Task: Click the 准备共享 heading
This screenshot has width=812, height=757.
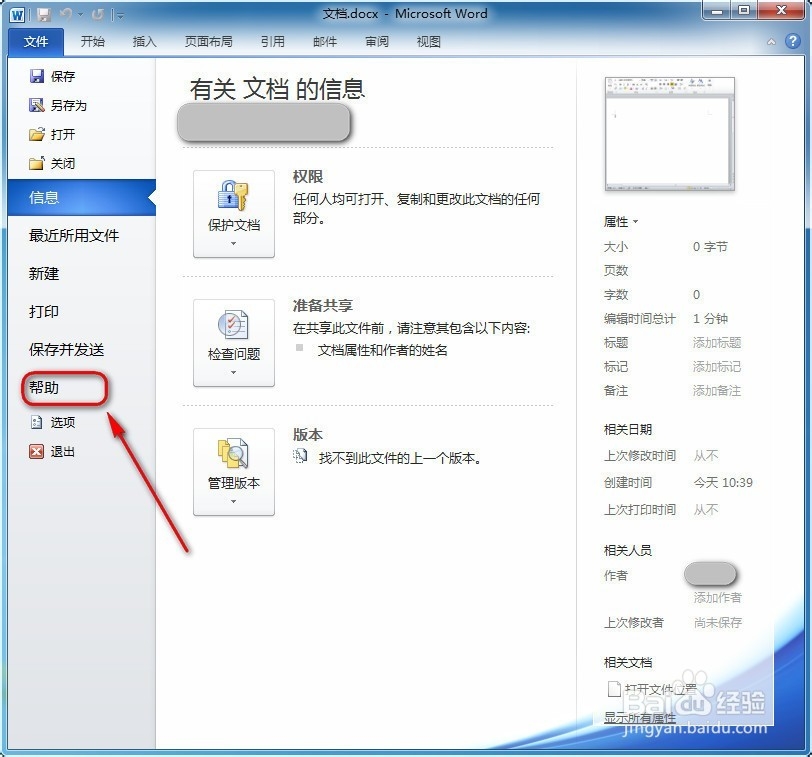Action: point(323,305)
